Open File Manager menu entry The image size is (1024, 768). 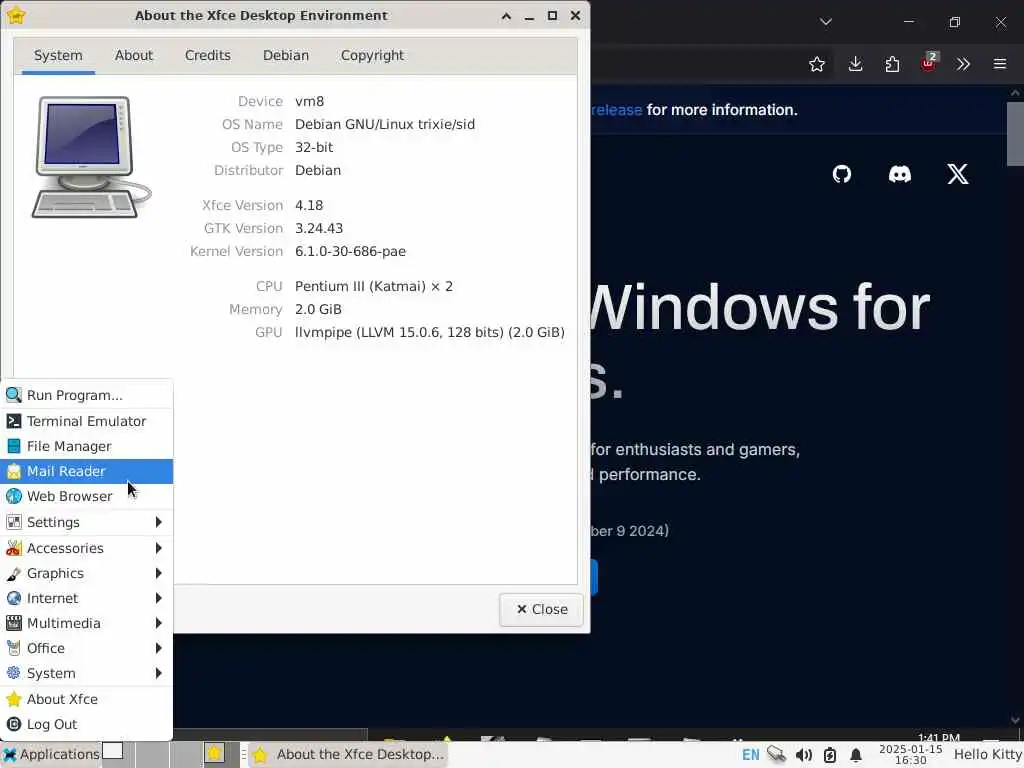click(86, 446)
